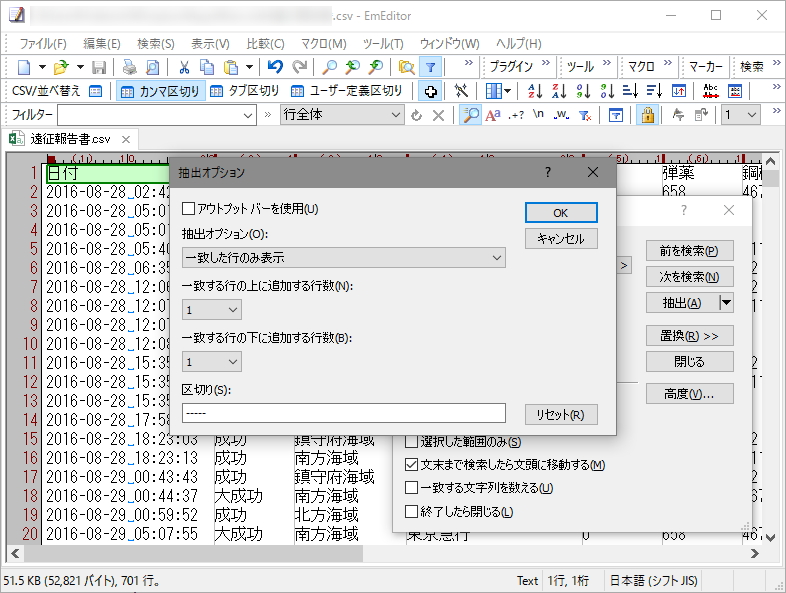786x593 pixels.
Task: Click the horizontal scrollbar thumb
Action: pyautogui.click(x=193, y=553)
